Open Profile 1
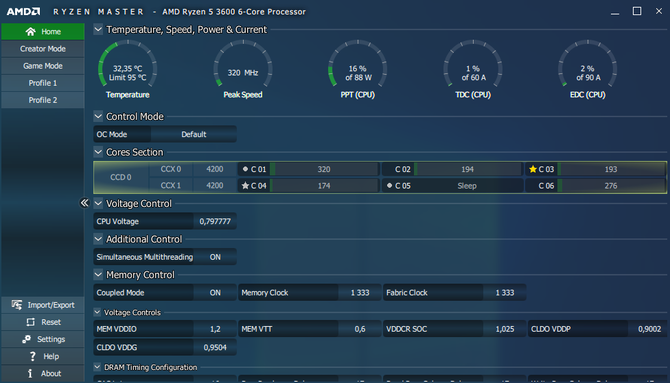 [43, 83]
